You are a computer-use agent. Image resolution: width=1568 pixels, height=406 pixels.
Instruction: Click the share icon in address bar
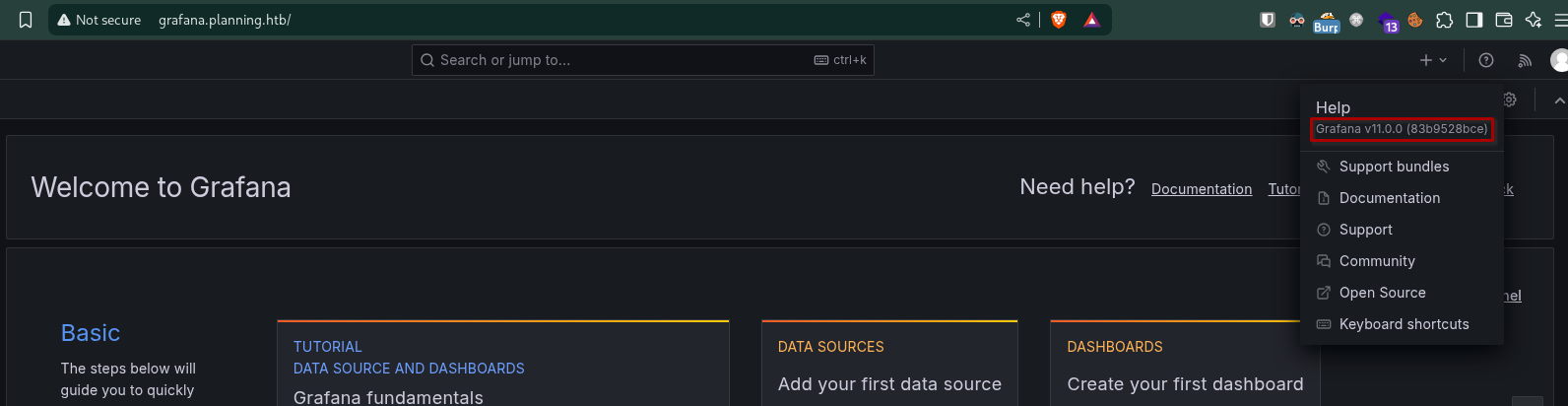1023,20
